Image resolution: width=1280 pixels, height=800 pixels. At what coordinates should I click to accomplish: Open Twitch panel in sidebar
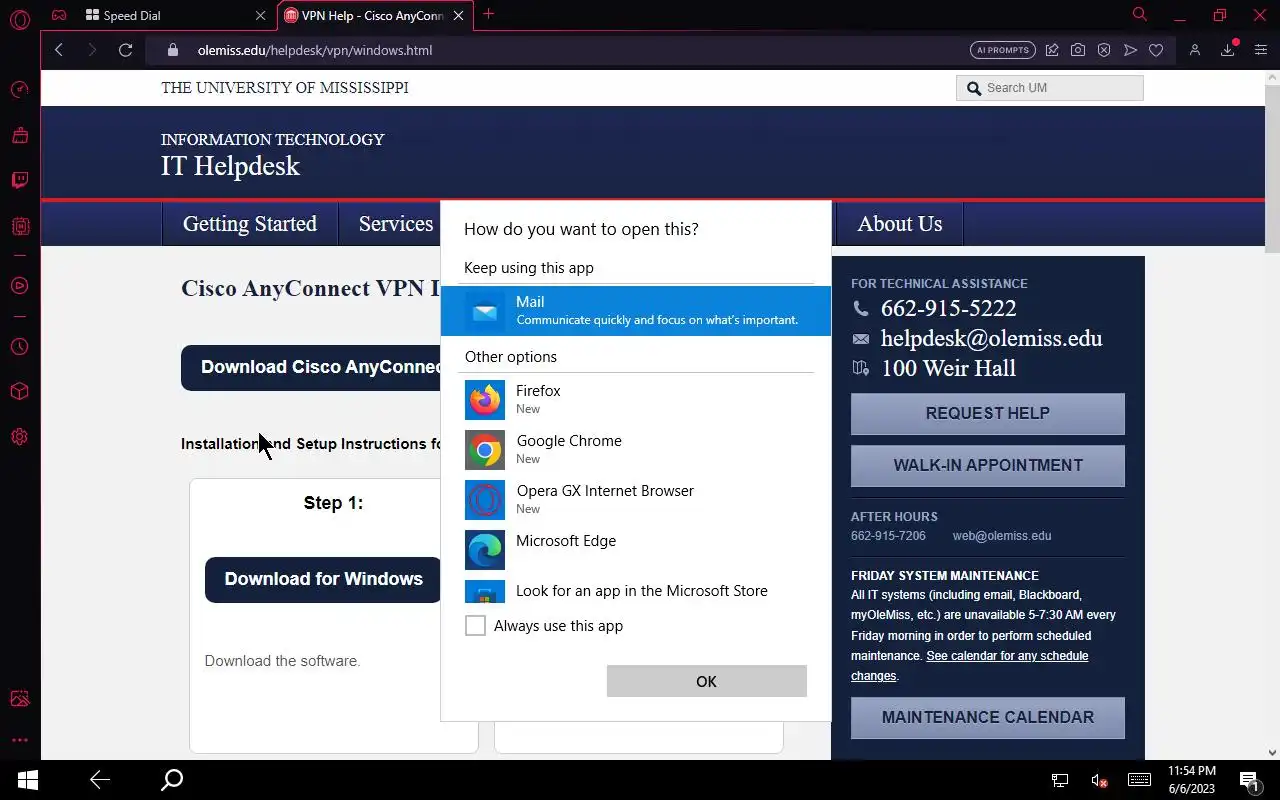pyautogui.click(x=20, y=181)
